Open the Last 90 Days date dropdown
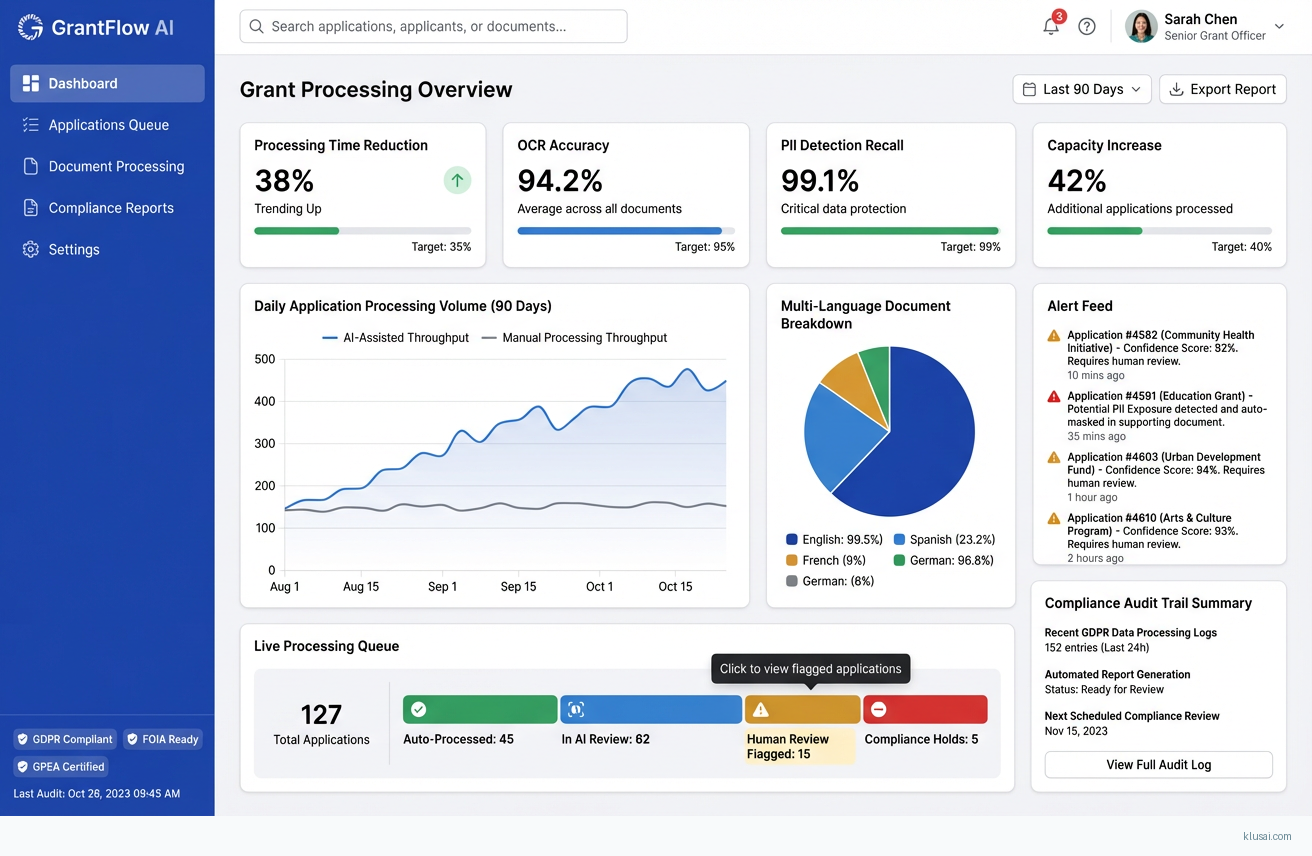Viewport: 1312px width, 856px height. (1081, 89)
